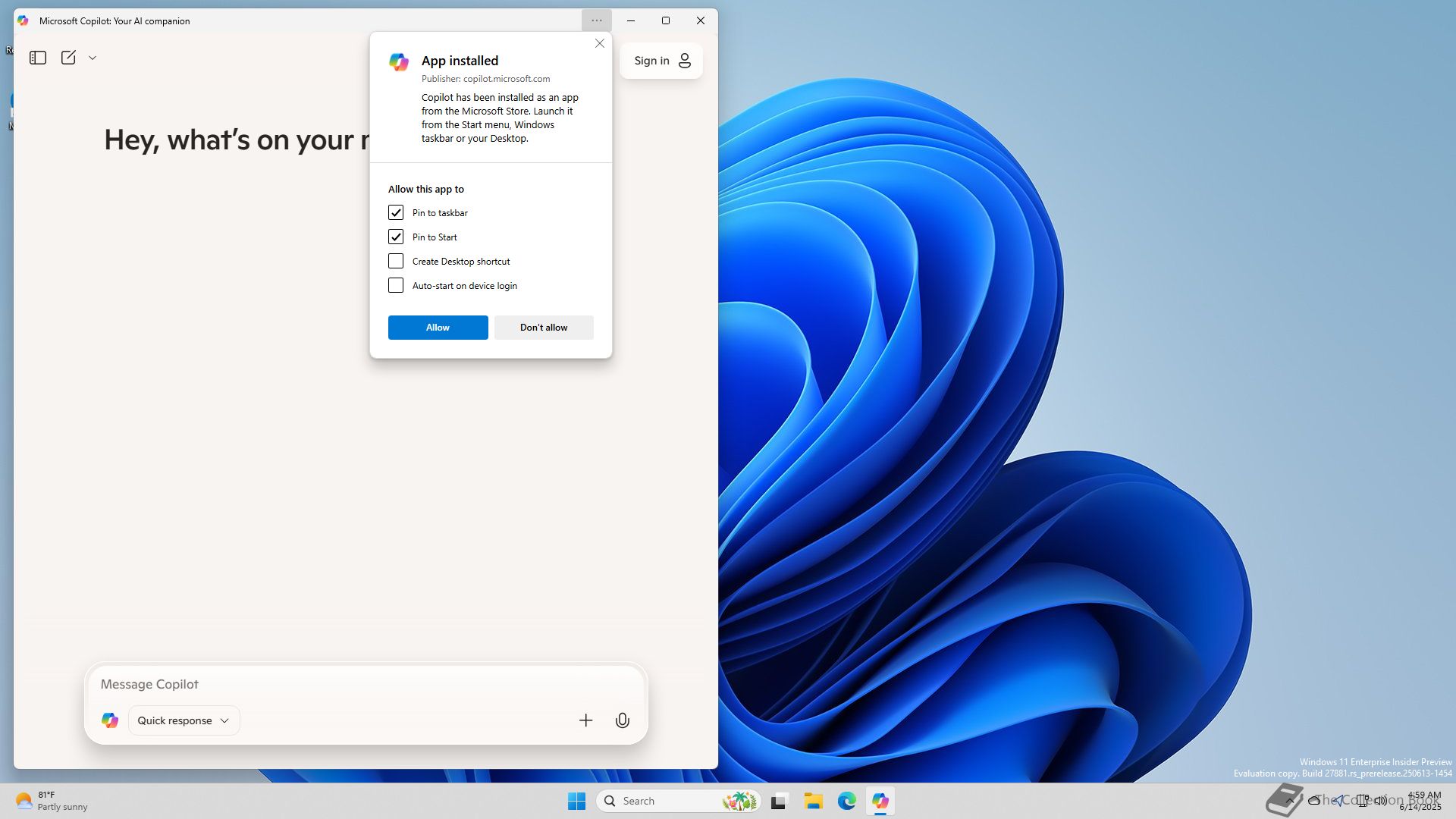Open the weather widget on the taskbar

pyautogui.click(x=52, y=801)
